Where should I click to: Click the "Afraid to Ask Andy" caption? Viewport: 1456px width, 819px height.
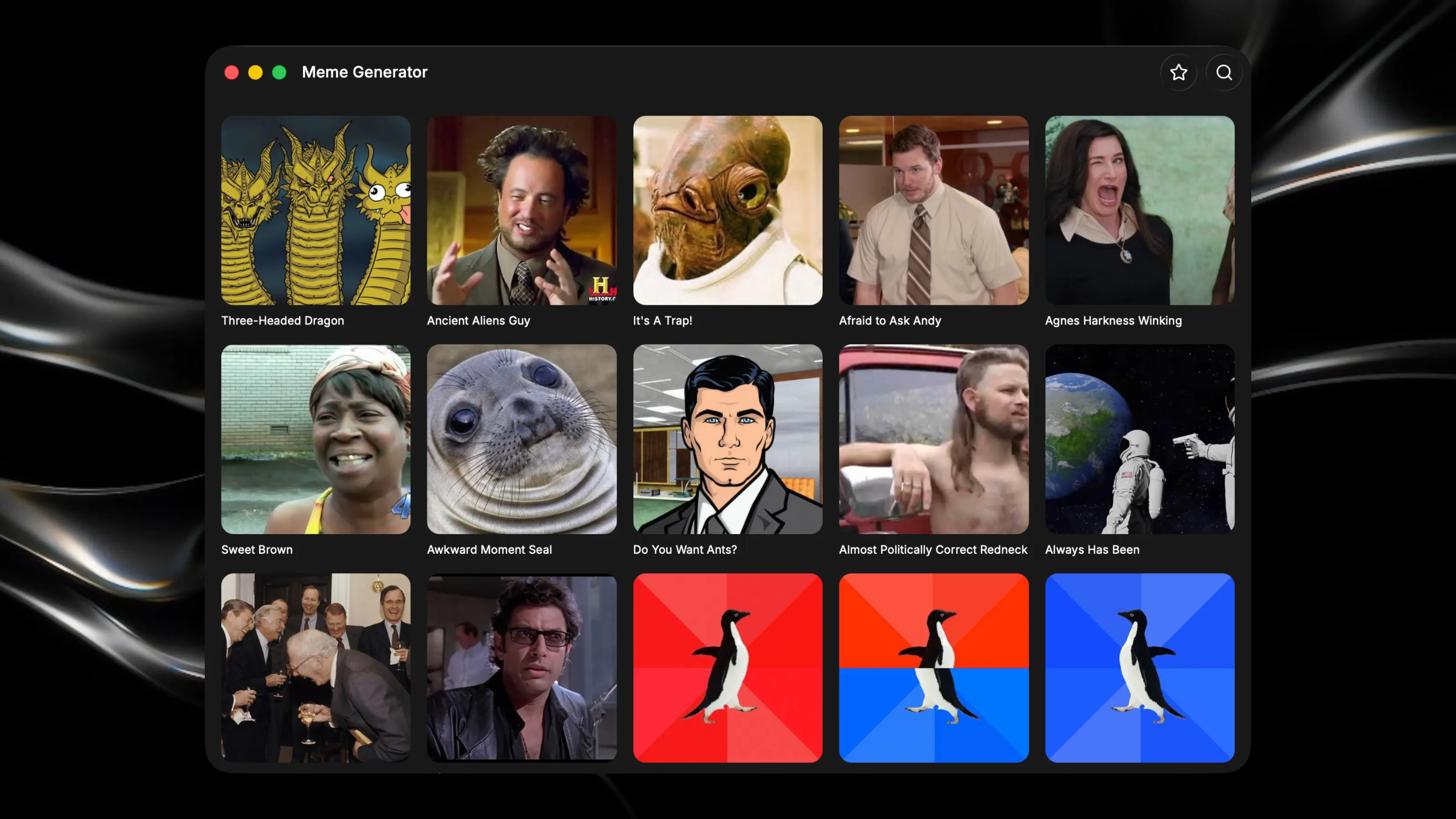pos(890,320)
